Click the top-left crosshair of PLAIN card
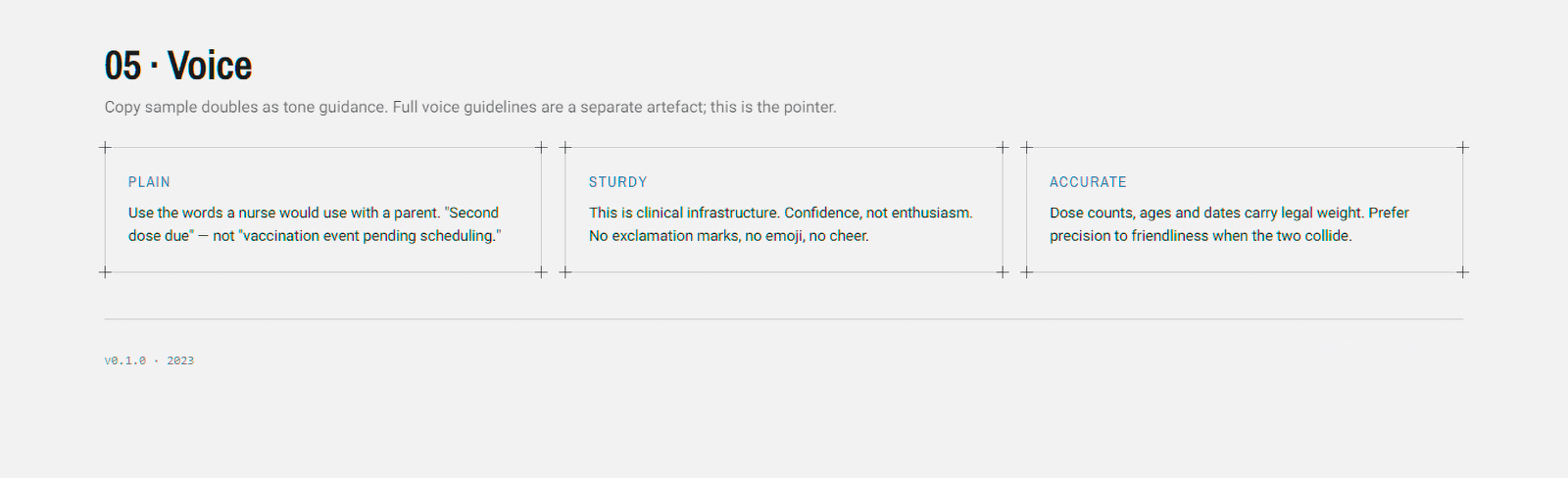Image resolution: width=1568 pixels, height=478 pixels. (105, 148)
